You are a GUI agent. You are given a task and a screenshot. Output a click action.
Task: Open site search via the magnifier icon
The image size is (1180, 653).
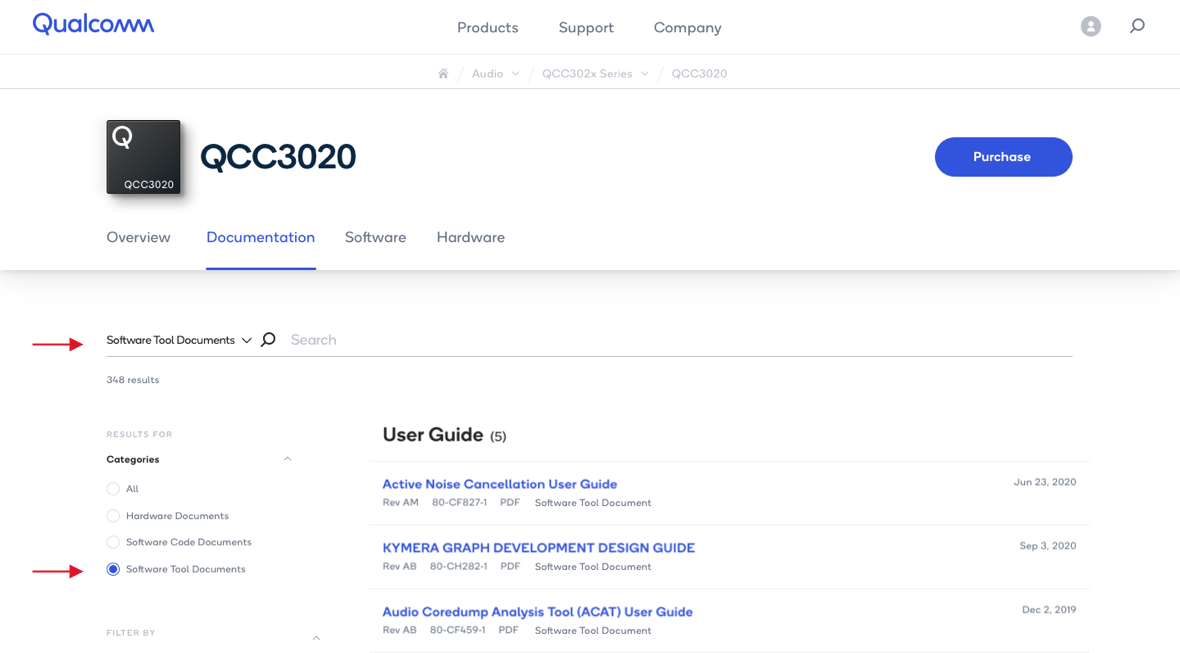coord(1137,26)
